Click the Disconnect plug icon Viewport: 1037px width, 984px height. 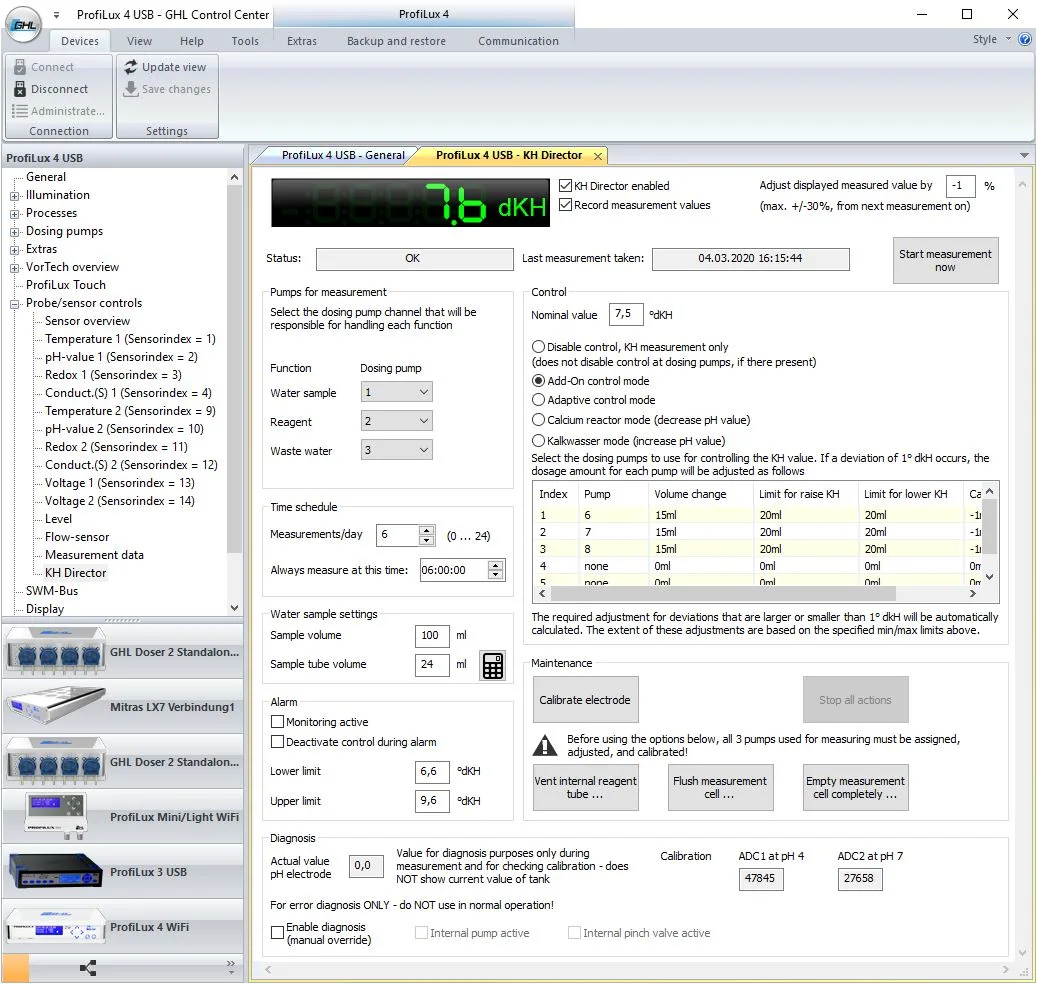[20, 89]
